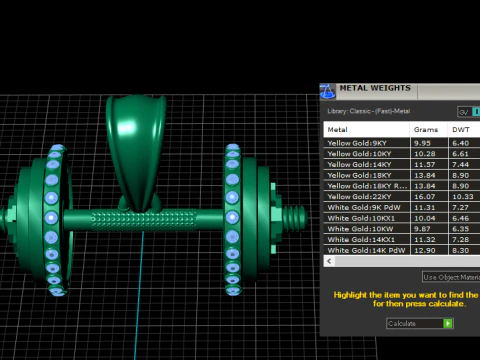Viewport: 480px width, 360px height.
Task: Click the 9.95 grams value
Action: point(422,143)
